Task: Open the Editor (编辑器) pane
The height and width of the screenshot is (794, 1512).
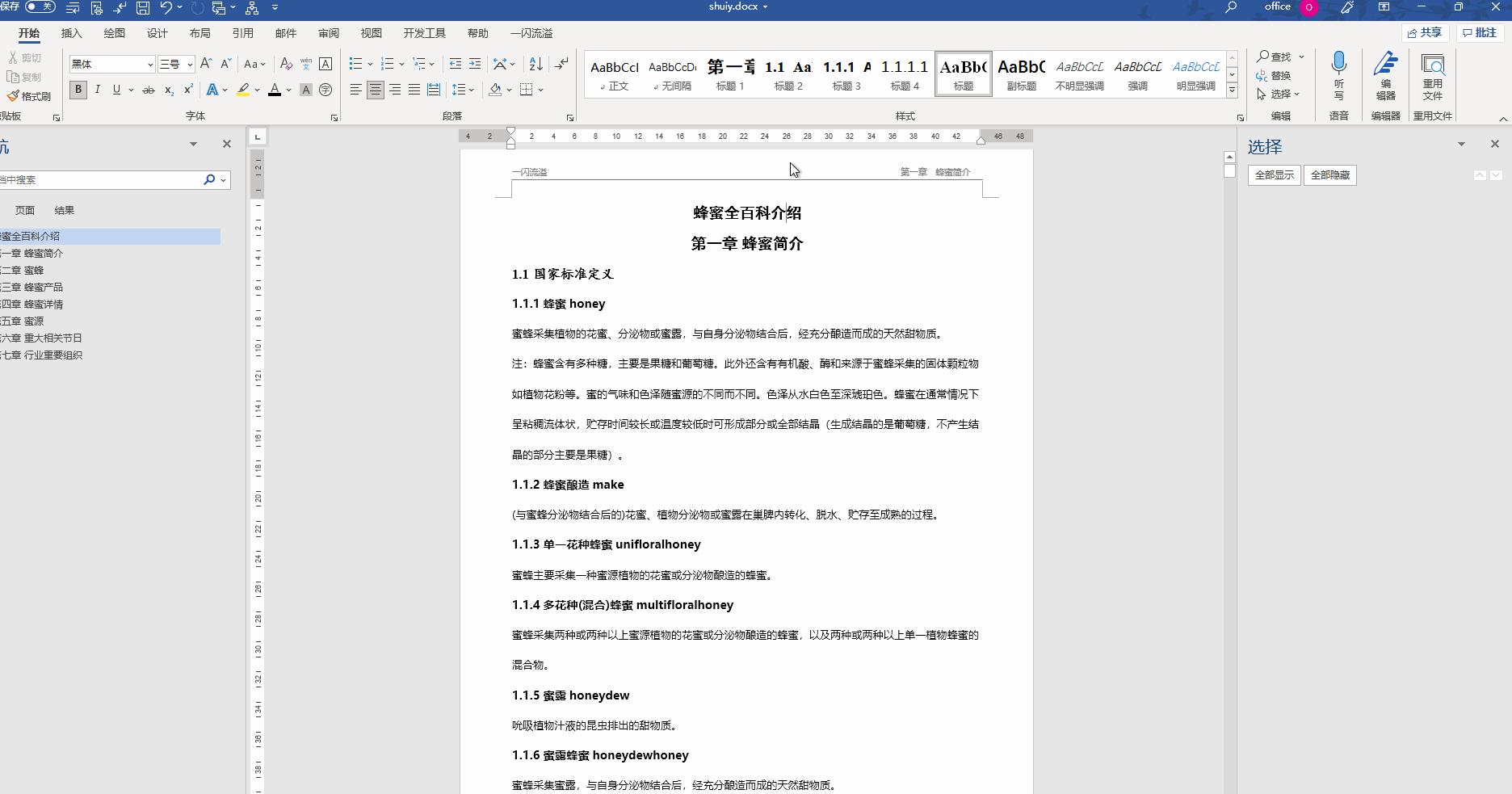Action: click(1384, 77)
